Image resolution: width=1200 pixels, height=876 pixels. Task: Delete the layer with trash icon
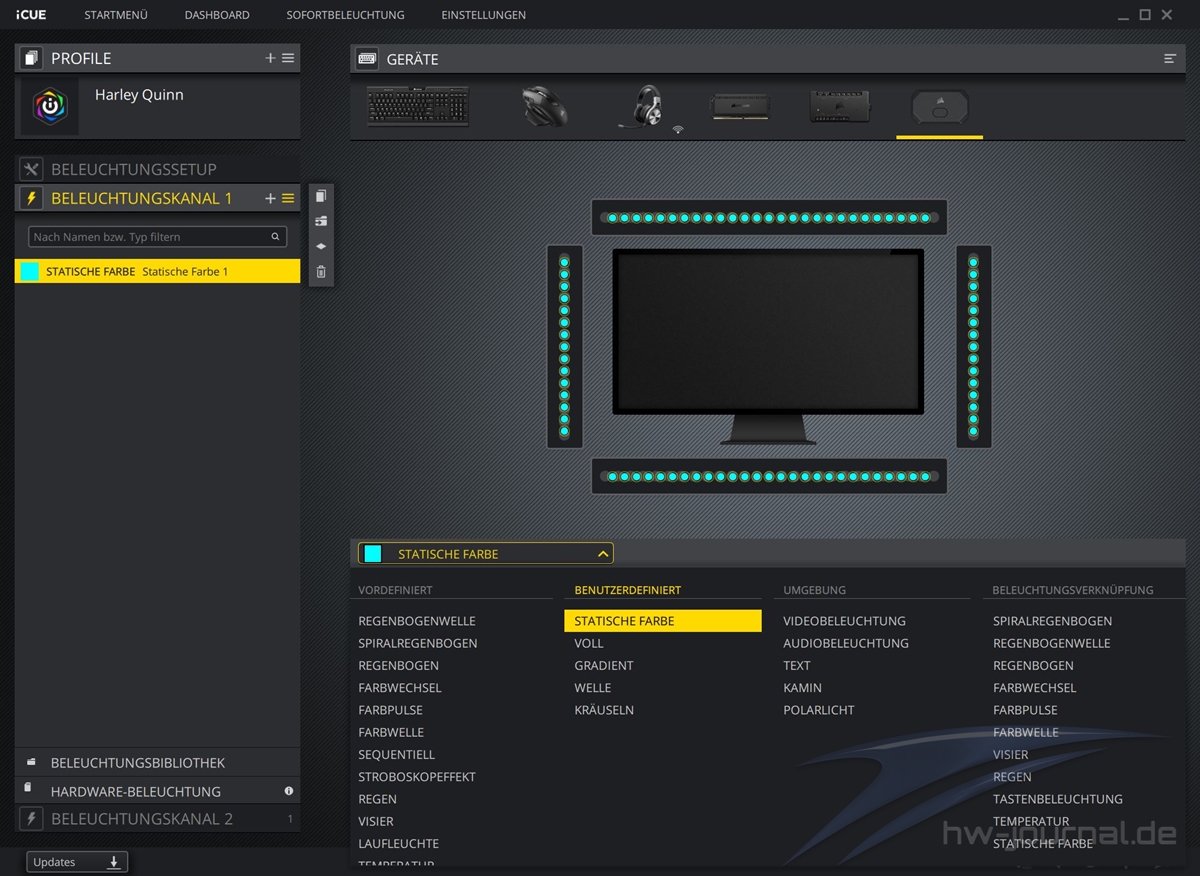coord(321,271)
